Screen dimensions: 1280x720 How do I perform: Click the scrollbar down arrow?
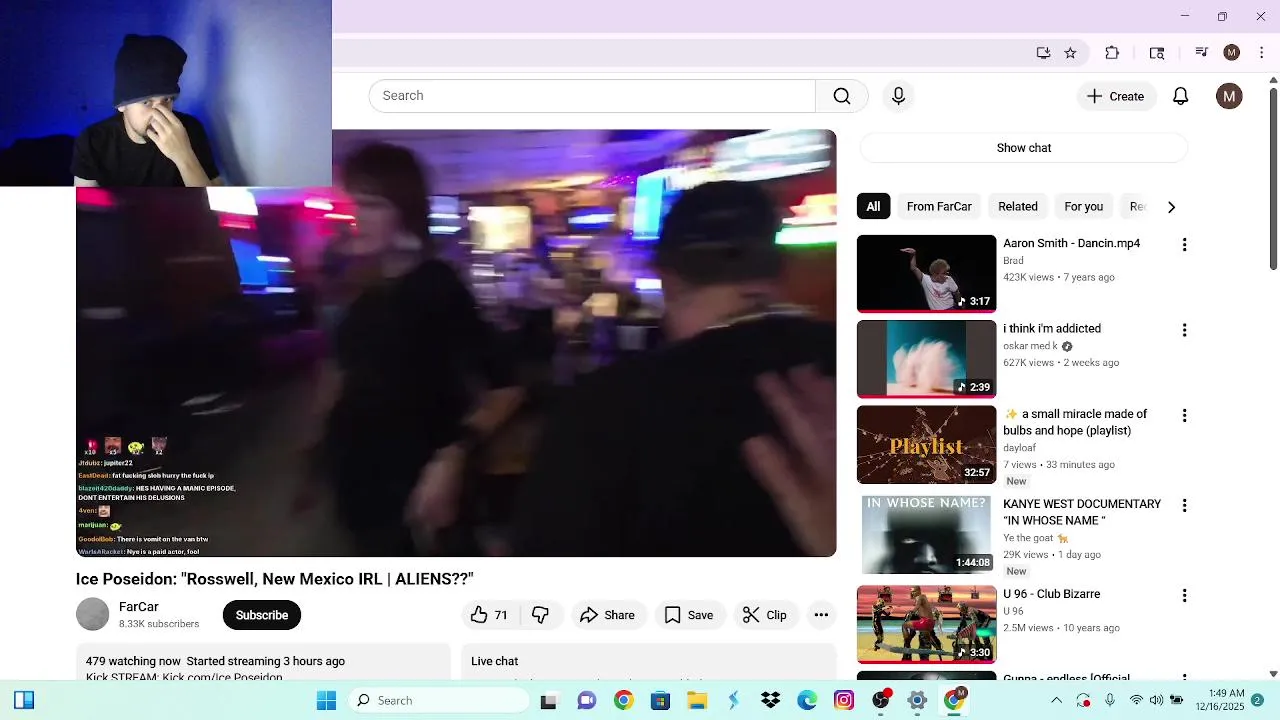tap(1273, 674)
